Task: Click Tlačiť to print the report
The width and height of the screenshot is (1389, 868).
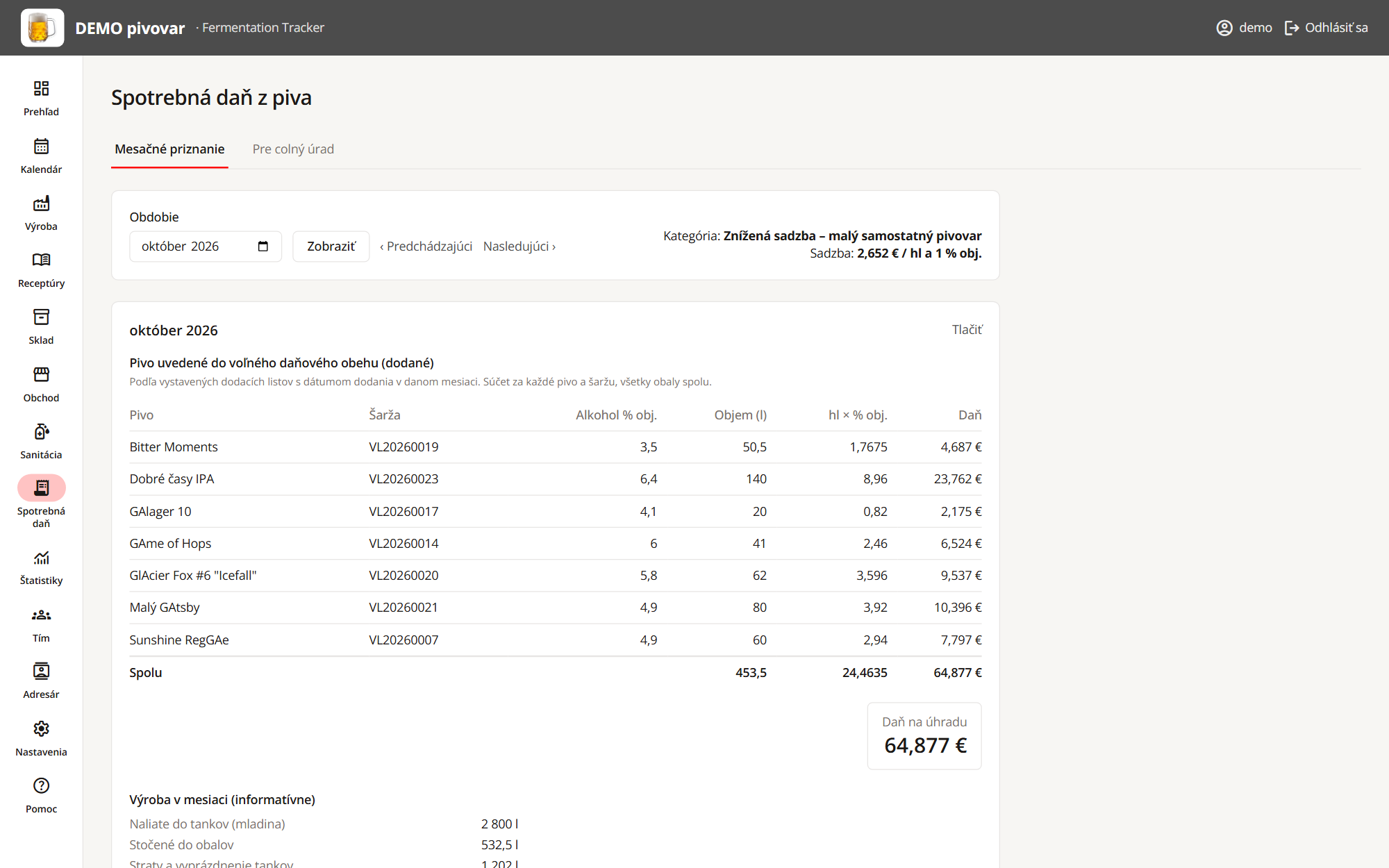Action: pos(967,330)
